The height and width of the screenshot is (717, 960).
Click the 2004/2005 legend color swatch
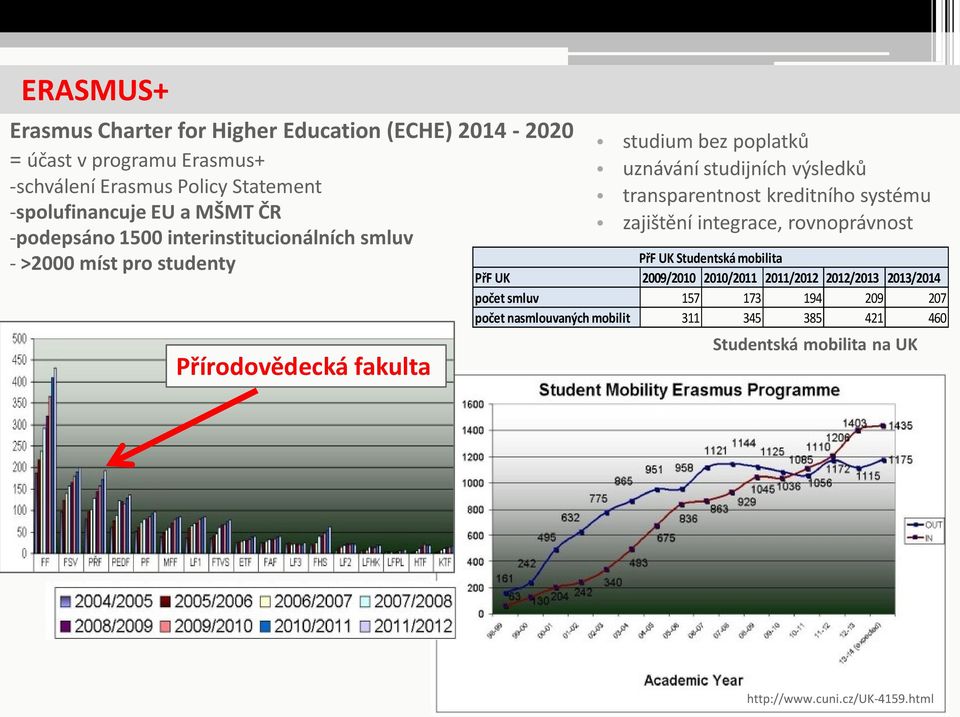coord(66,602)
